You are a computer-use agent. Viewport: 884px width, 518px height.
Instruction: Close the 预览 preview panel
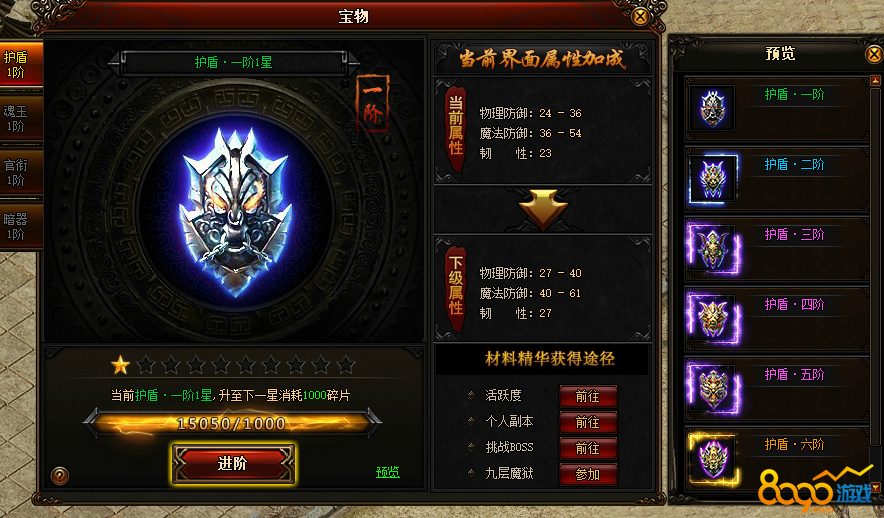pyautogui.click(x=874, y=55)
